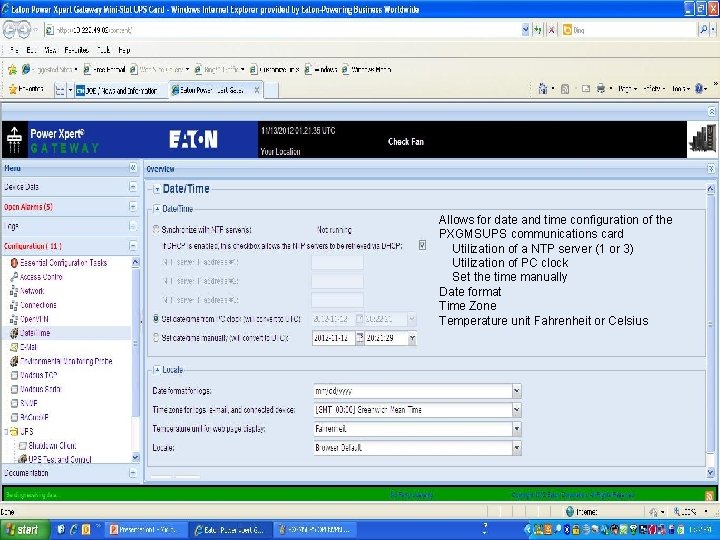Viewport: 720px width, 540px height.
Task: Select Set date/time from PC clock radio
Action: tap(156, 318)
